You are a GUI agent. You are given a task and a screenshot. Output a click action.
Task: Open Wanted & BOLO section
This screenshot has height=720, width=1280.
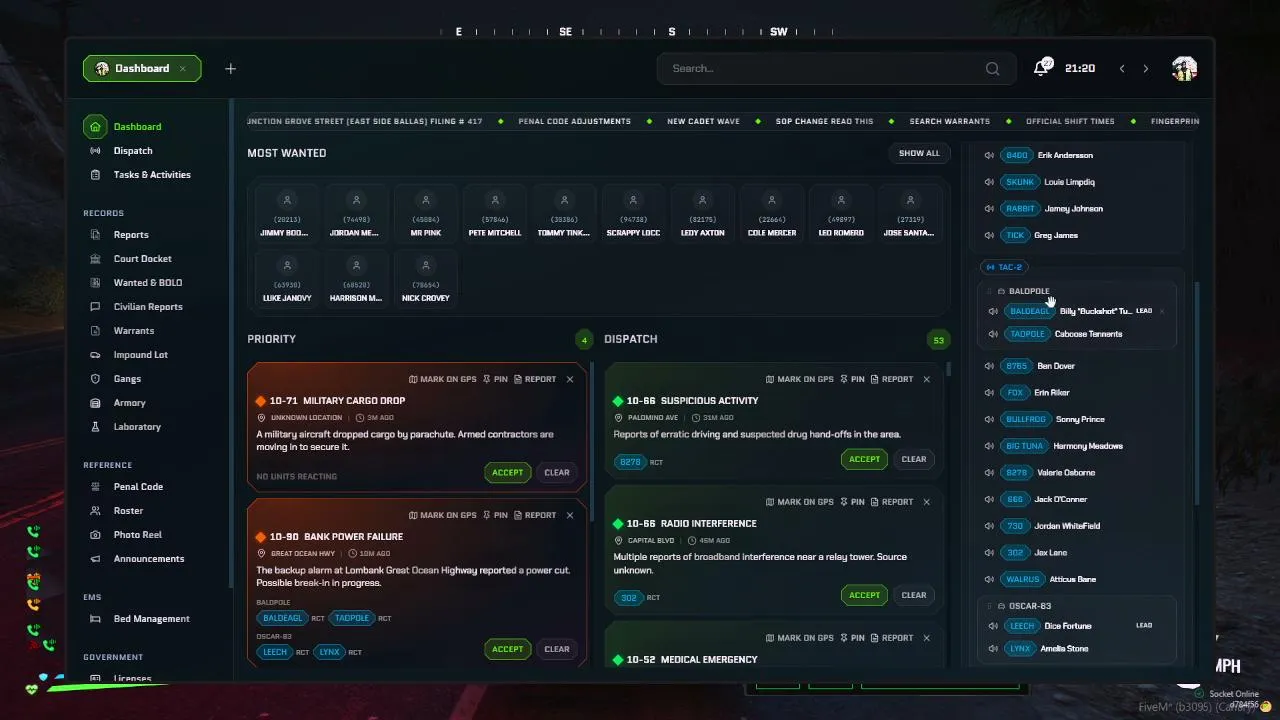pos(148,283)
